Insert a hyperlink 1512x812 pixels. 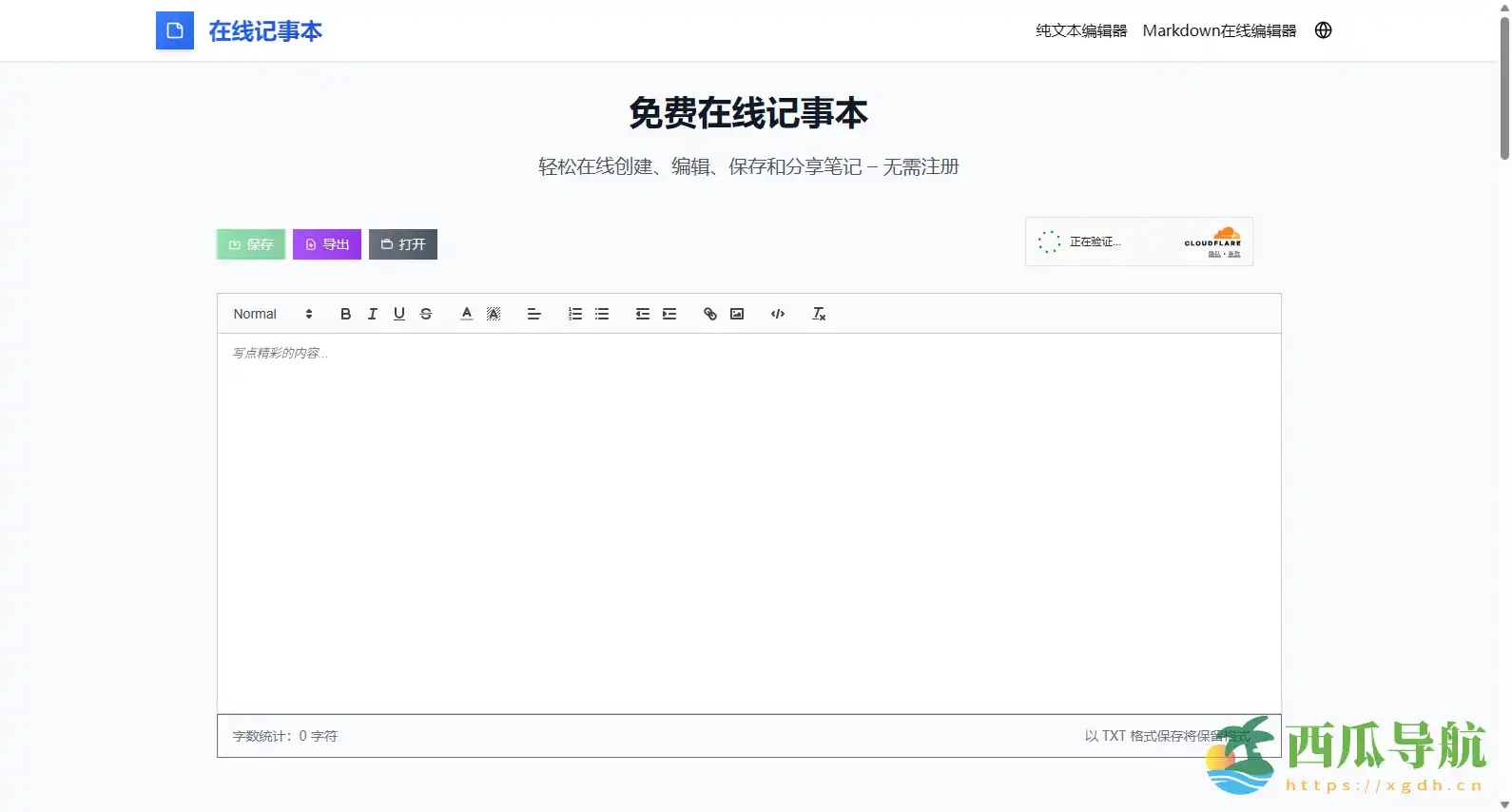coord(709,314)
